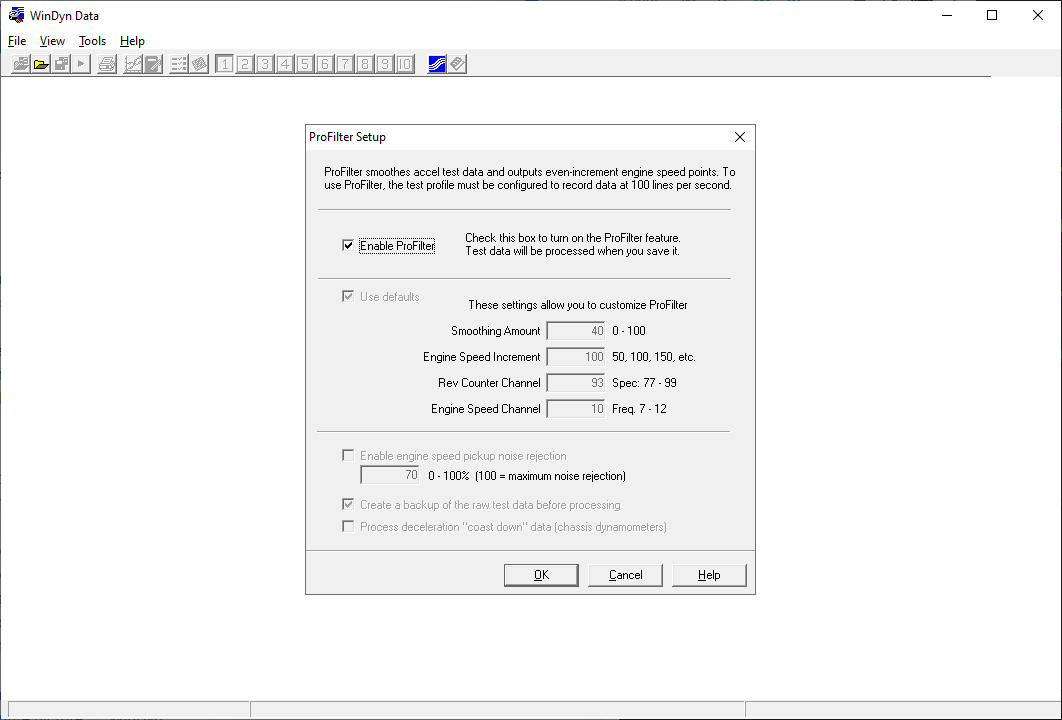Click the blue wave ProFilter toolbar icon
Screen dimensions: 1062x720
tap(437, 64)
